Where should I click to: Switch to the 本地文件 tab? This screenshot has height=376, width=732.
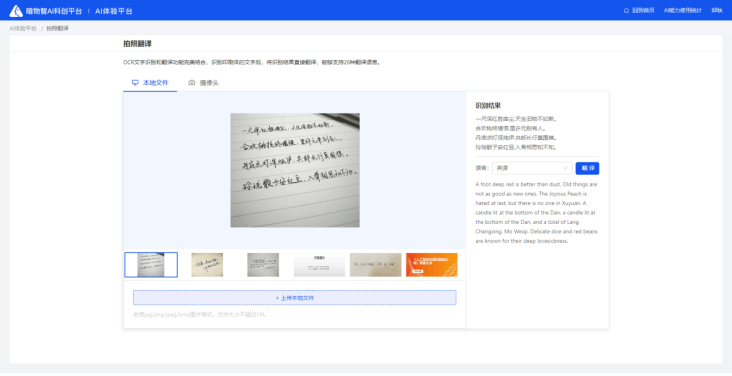click(x=150, y=83)
